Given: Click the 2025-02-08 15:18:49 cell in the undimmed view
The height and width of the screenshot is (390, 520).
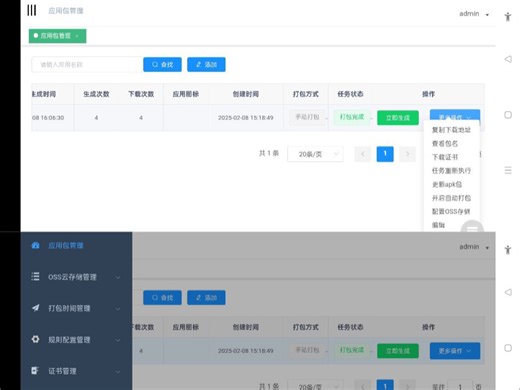Looking at the screenshot, I should pyautogui.click(x=246, y=118).
